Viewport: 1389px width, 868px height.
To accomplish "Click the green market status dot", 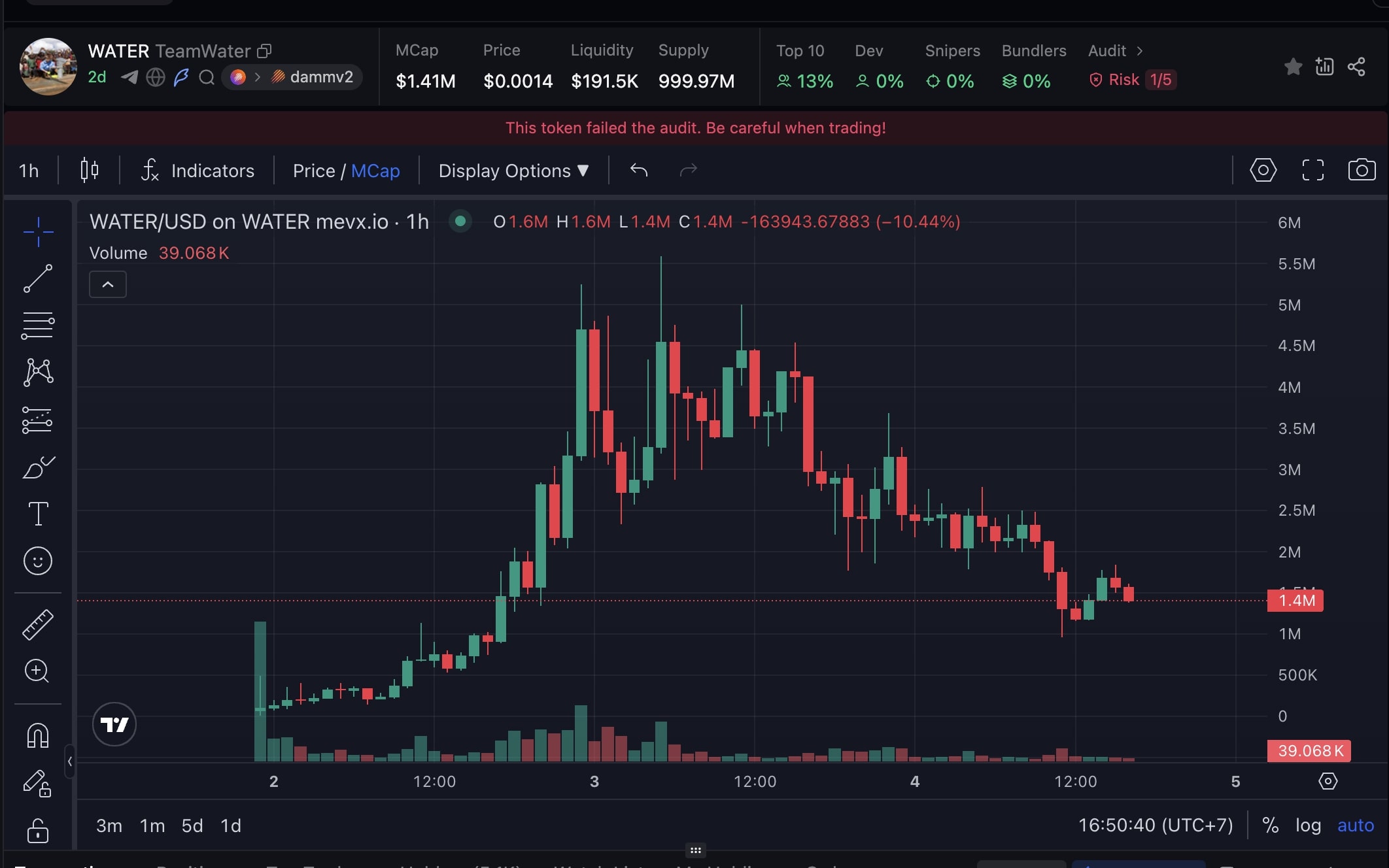I will (460, 221).
